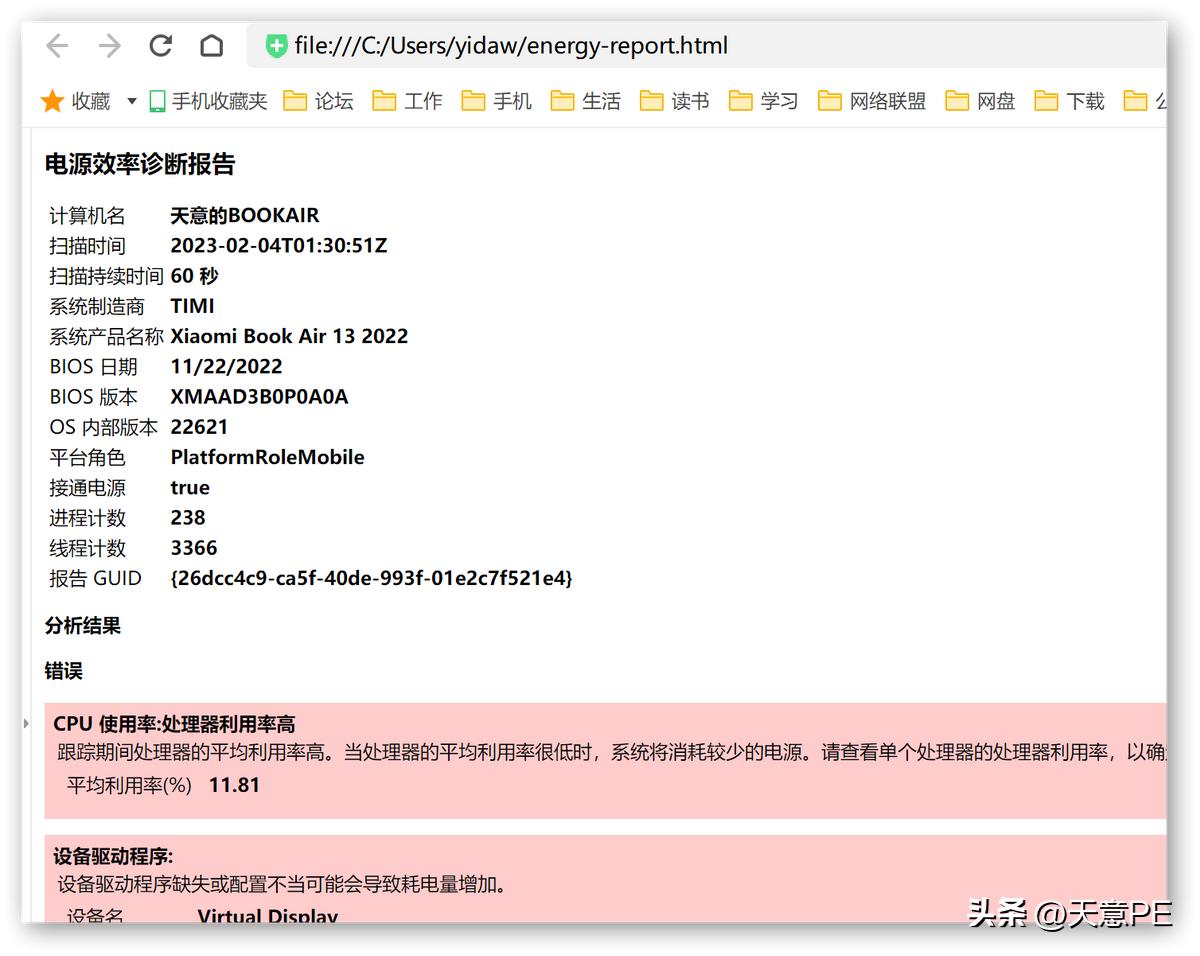Open the browser home page icon
Viewport: 1200px width, 956px height.
point(211,45)
